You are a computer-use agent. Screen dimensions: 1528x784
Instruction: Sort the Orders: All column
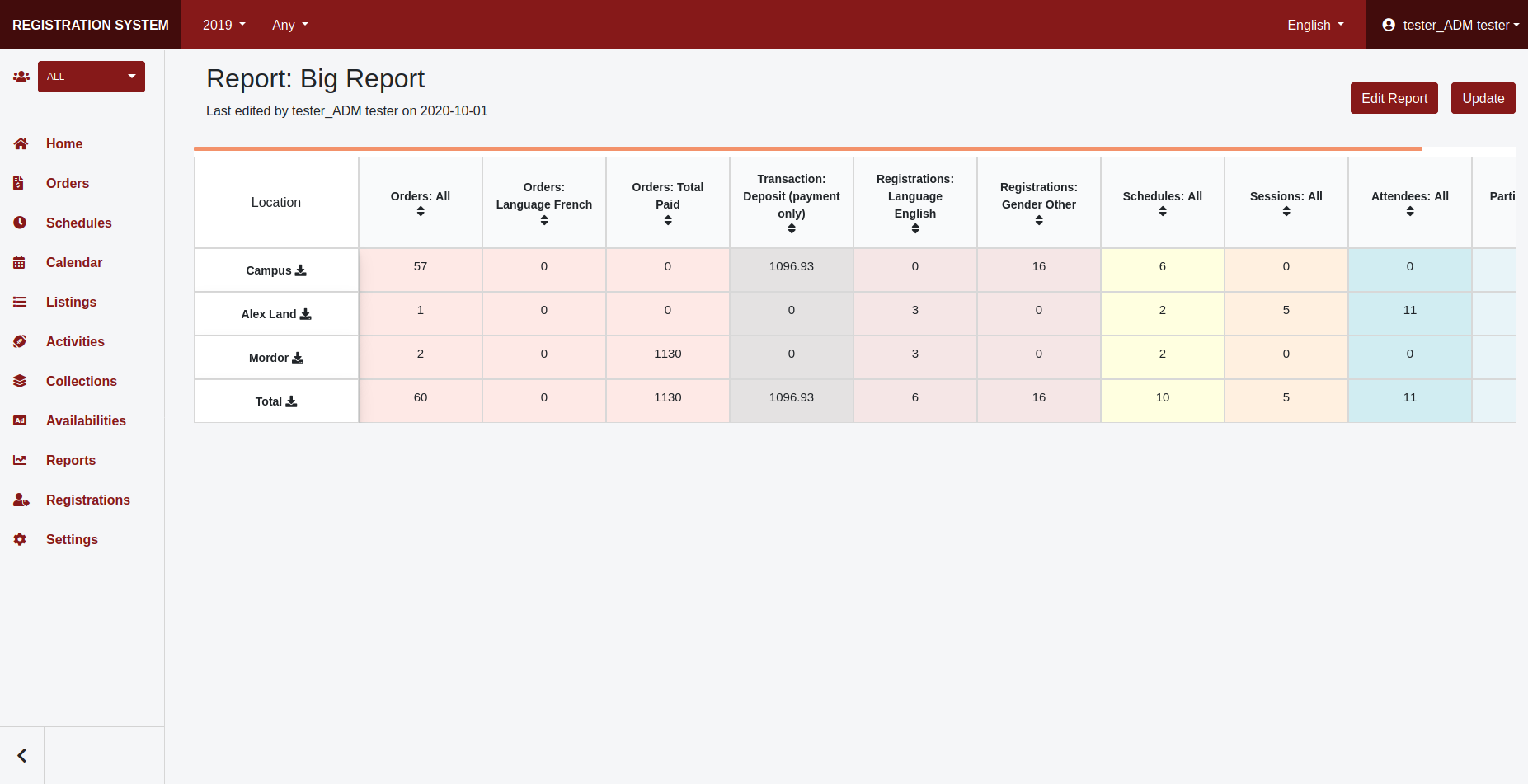[421, 211]
